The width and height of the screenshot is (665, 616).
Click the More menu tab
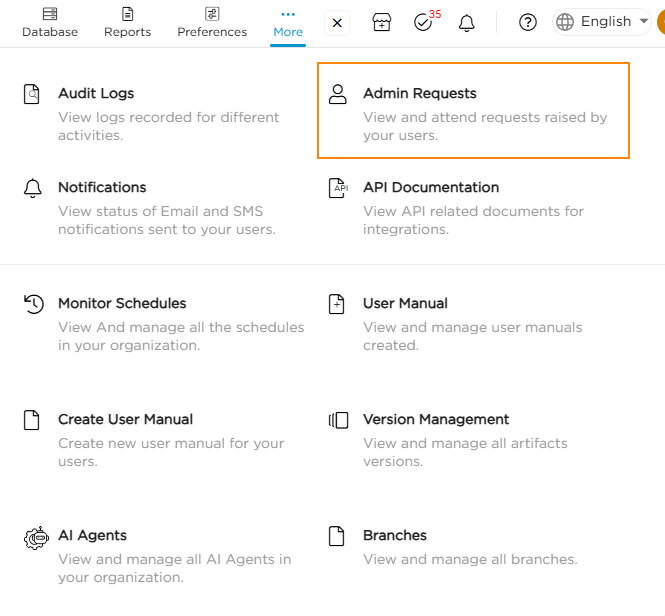click(x=288, y=22)
